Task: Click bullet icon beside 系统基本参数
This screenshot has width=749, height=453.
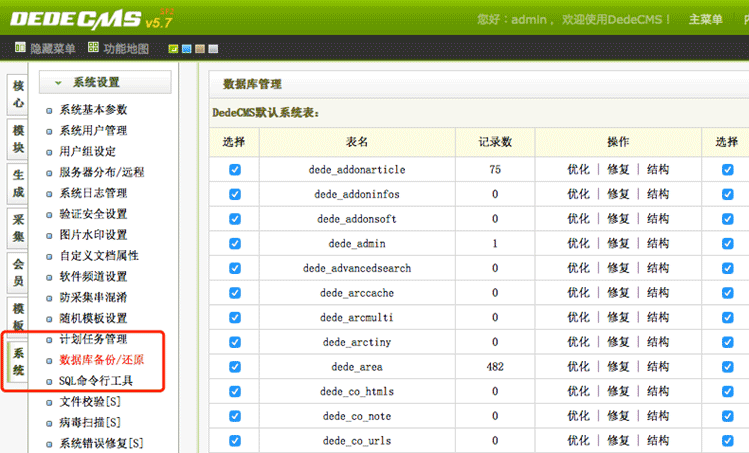Action: [x=50, y=111]
